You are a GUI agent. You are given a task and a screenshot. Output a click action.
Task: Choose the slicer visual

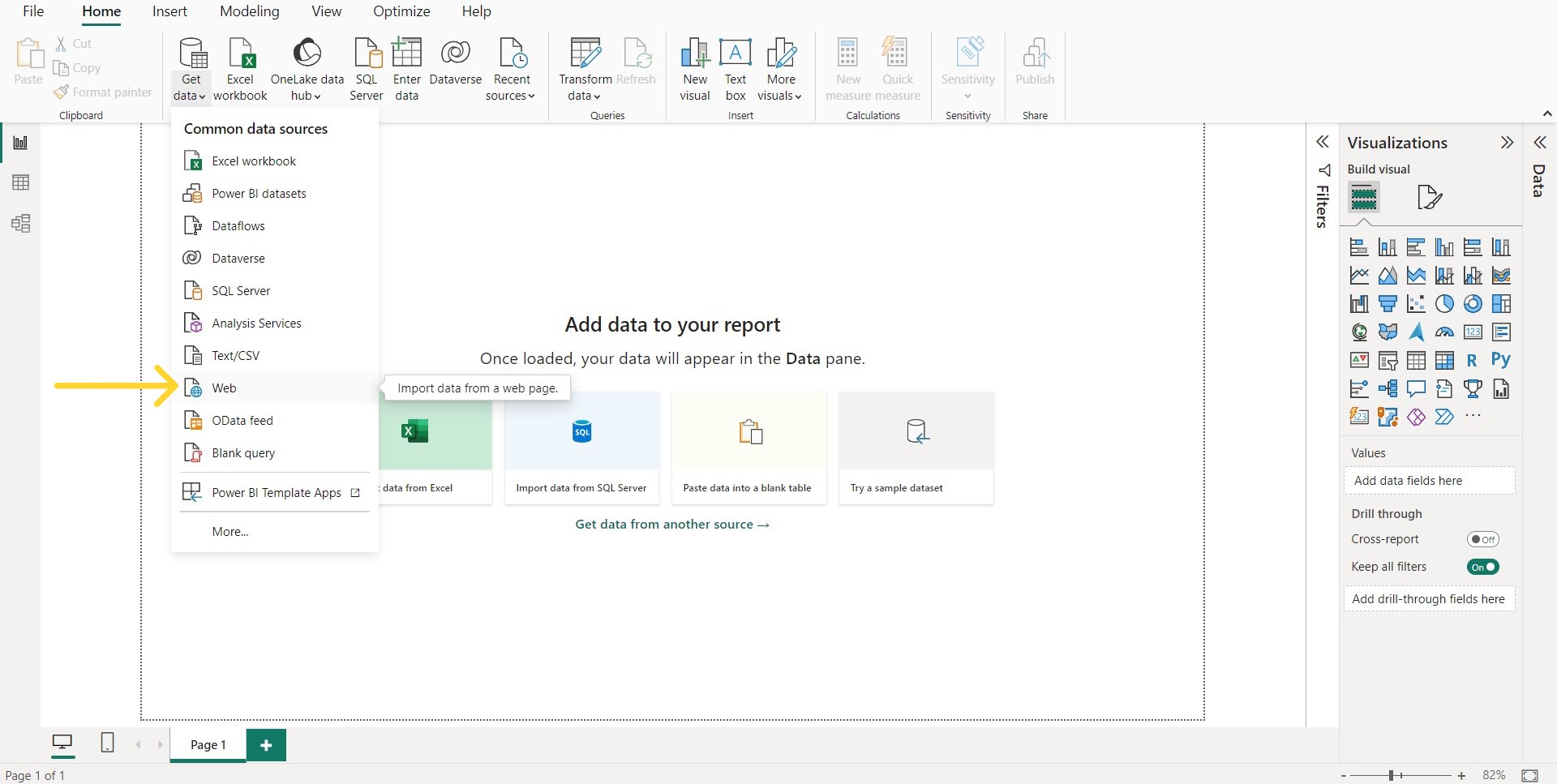[x=1388, y=360]
